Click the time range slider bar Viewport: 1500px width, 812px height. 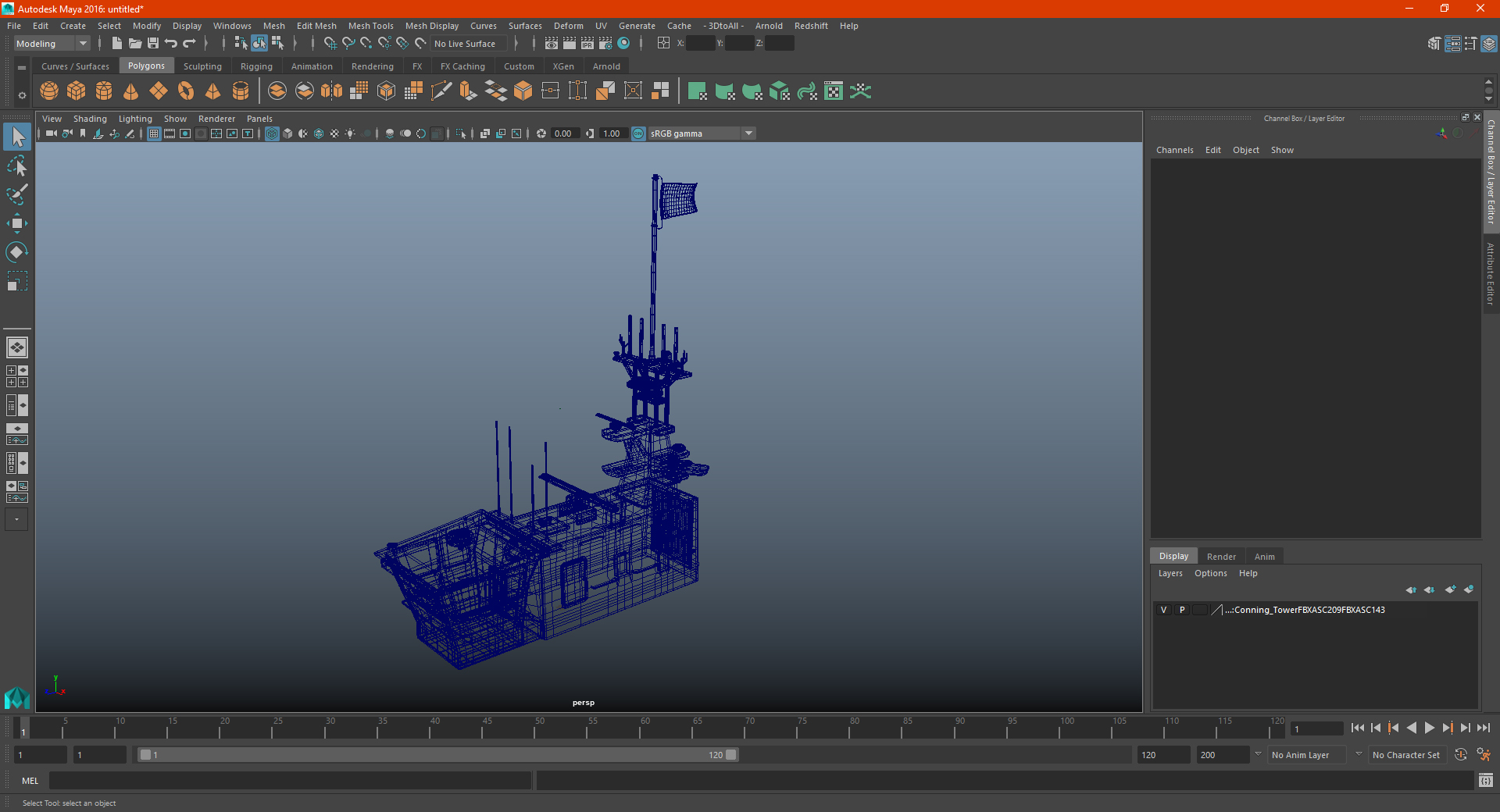pos(437,755)
